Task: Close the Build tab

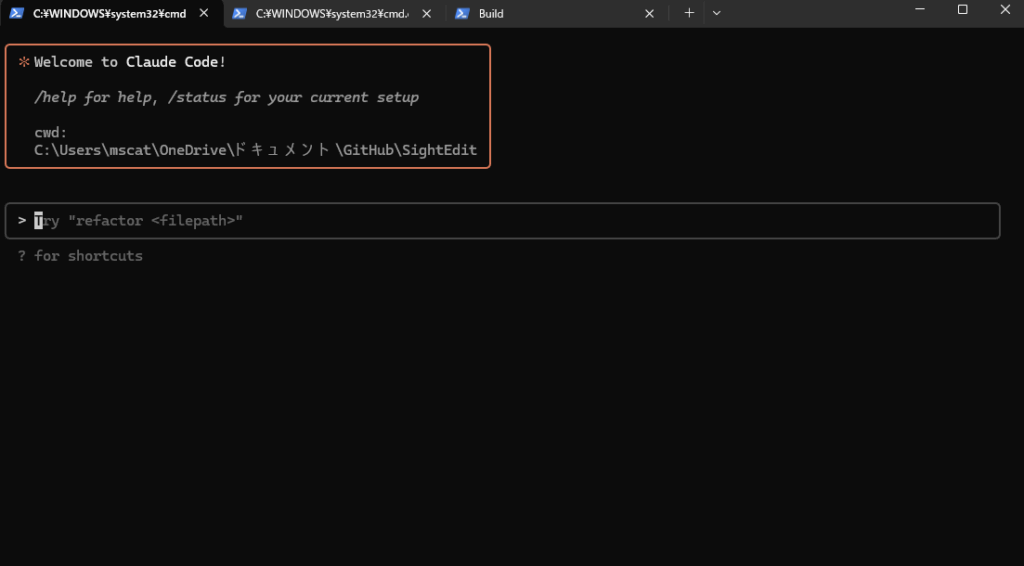Action: [x=649, y=14]
